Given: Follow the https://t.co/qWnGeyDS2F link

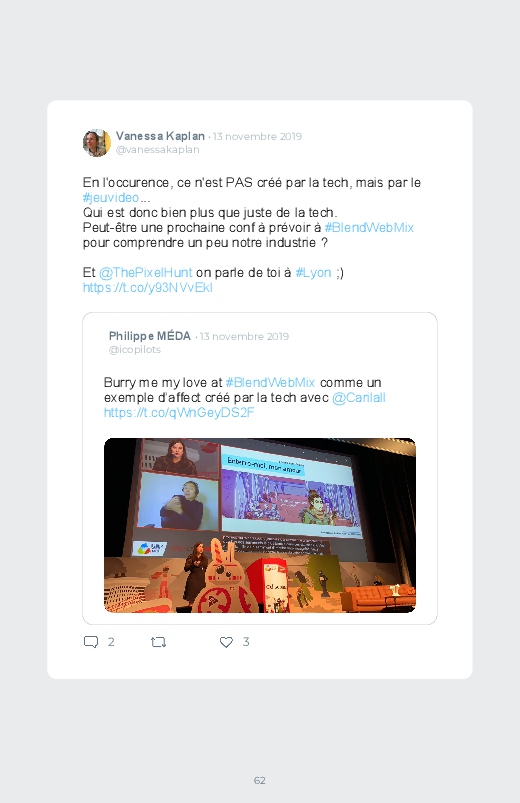Looking at the screenshot, I should (x=179, y=413).
